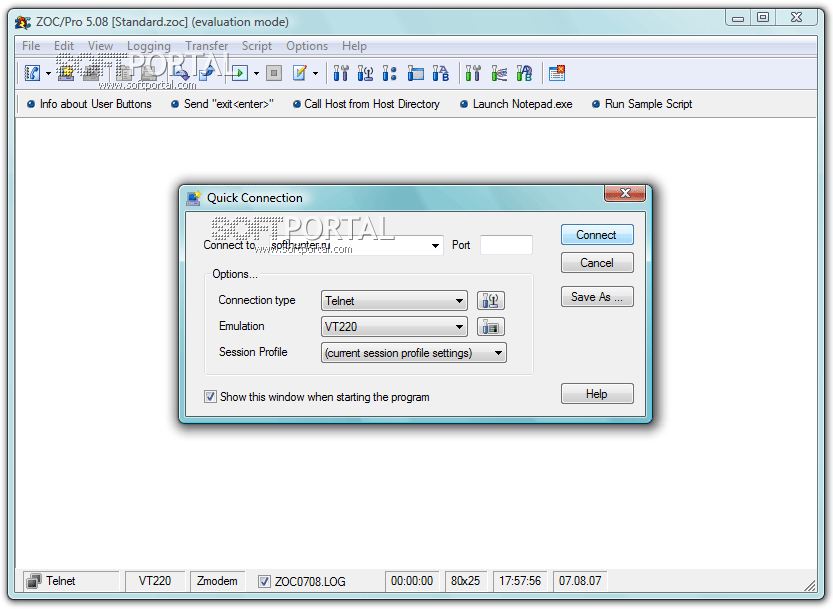Click the Cancel button
Image resolution: width=833 pixels, height=609 pixels.
click(597, 263)
